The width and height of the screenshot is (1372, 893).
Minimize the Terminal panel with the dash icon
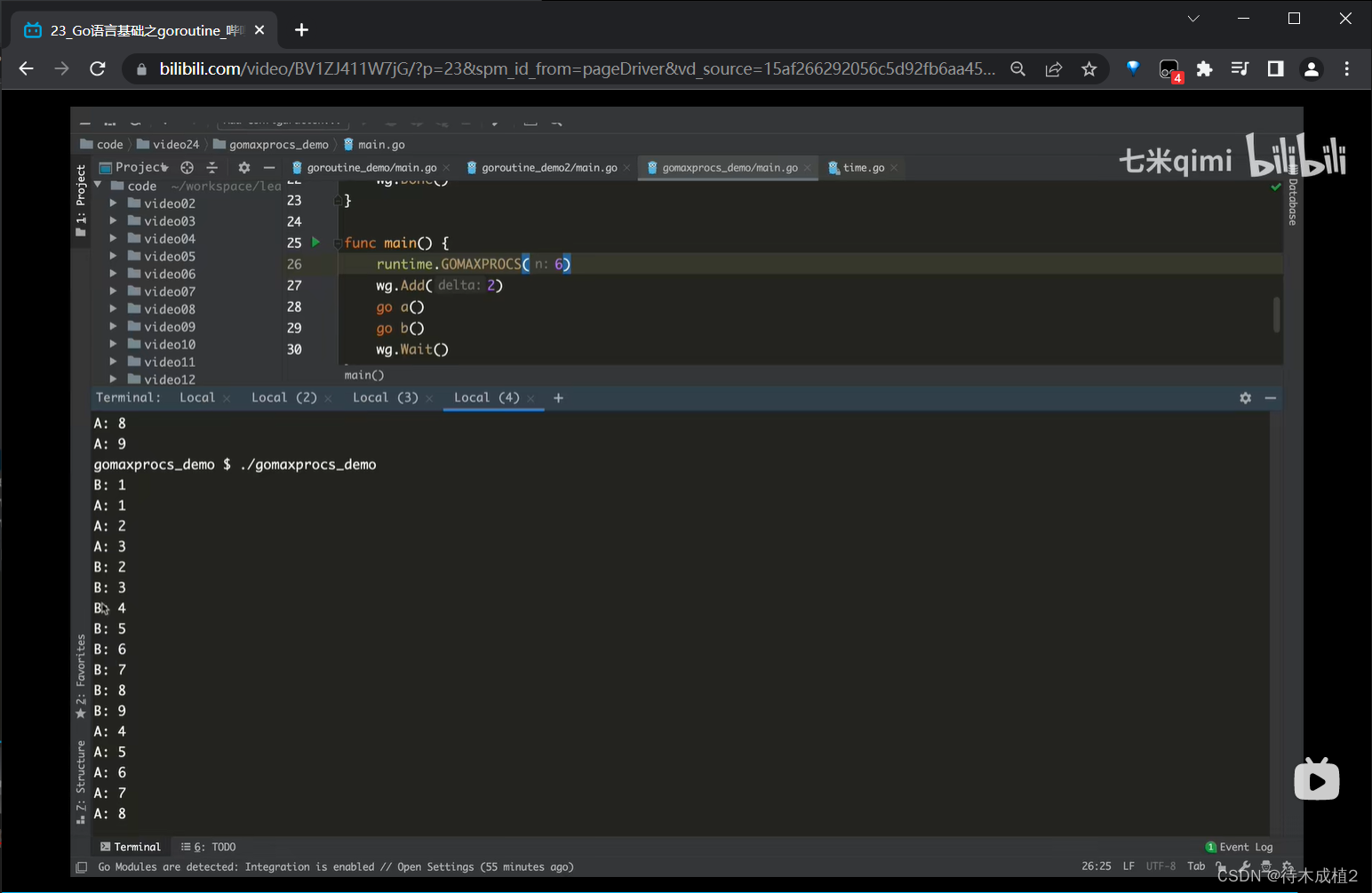(x=1271, y=398)
